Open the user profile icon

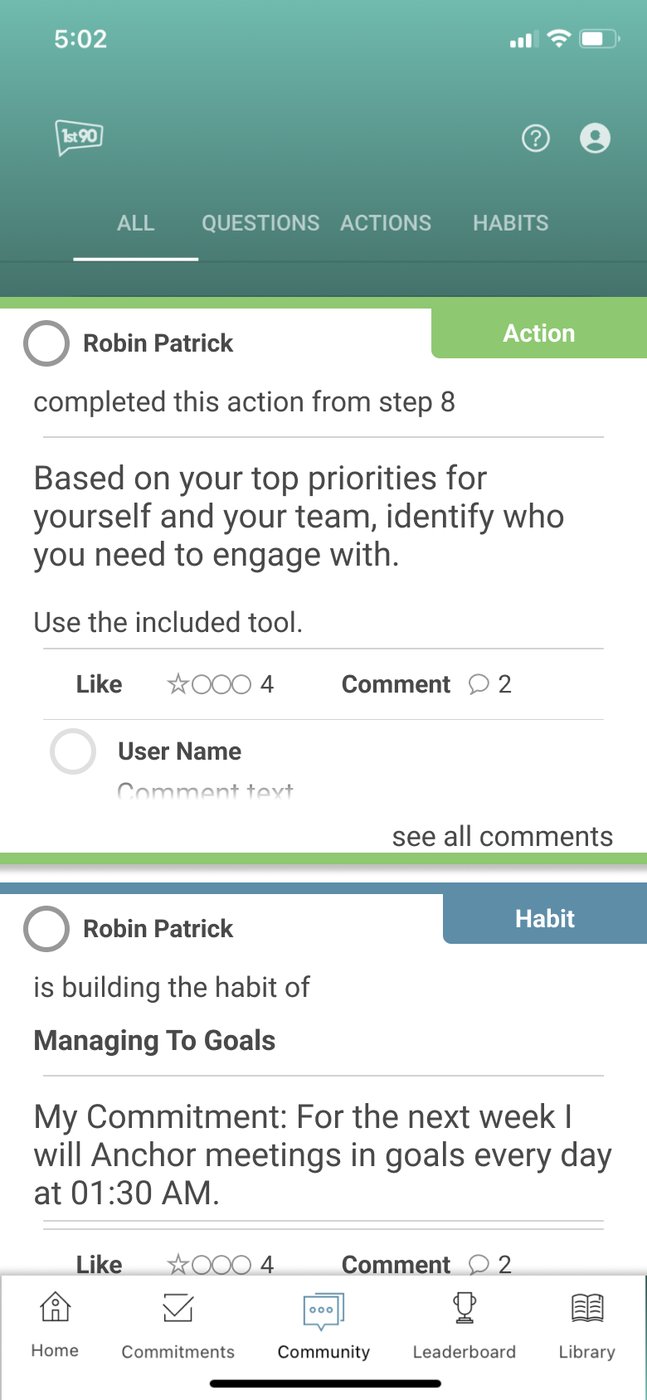(595, 138)
